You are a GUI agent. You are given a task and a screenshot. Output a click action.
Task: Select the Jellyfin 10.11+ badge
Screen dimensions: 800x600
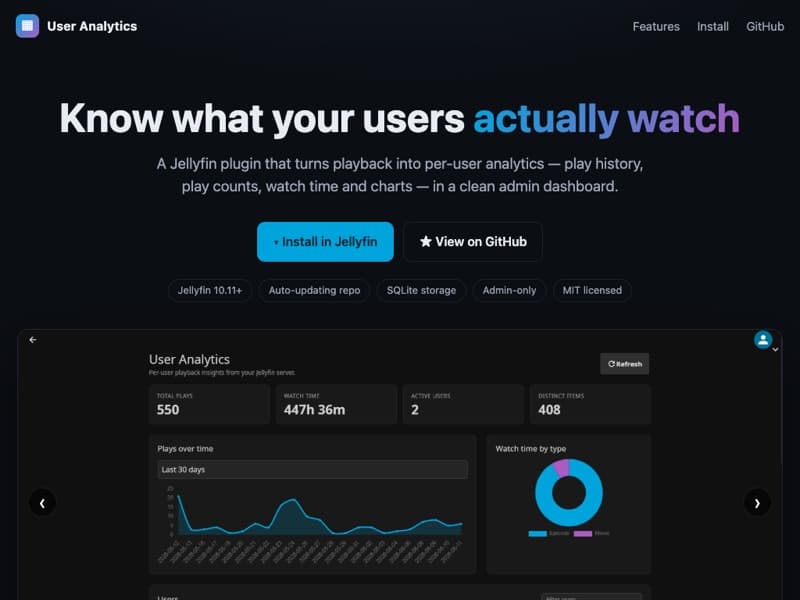(x=210, y=290)
